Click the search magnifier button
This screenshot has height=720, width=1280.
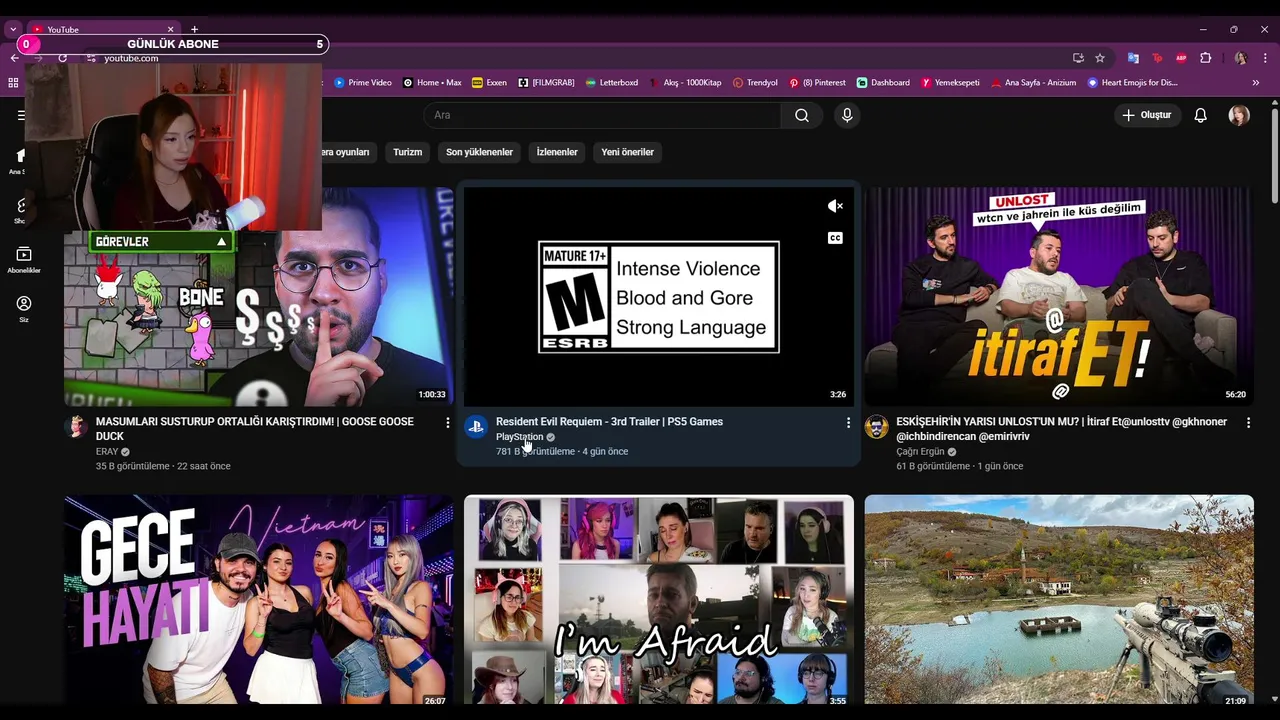[x=802, y=115]
